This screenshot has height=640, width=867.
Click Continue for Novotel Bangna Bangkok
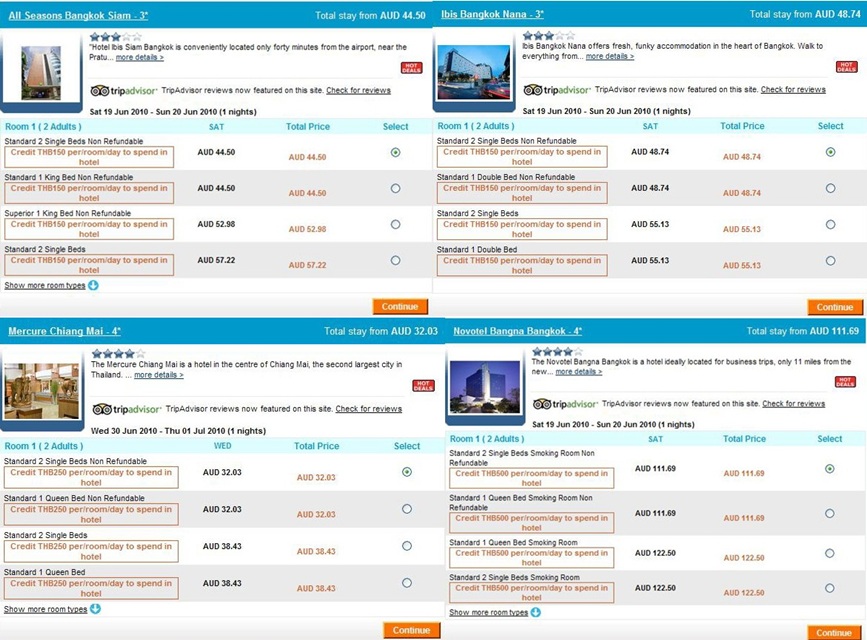pyautogui.click(x=834, y=633)
